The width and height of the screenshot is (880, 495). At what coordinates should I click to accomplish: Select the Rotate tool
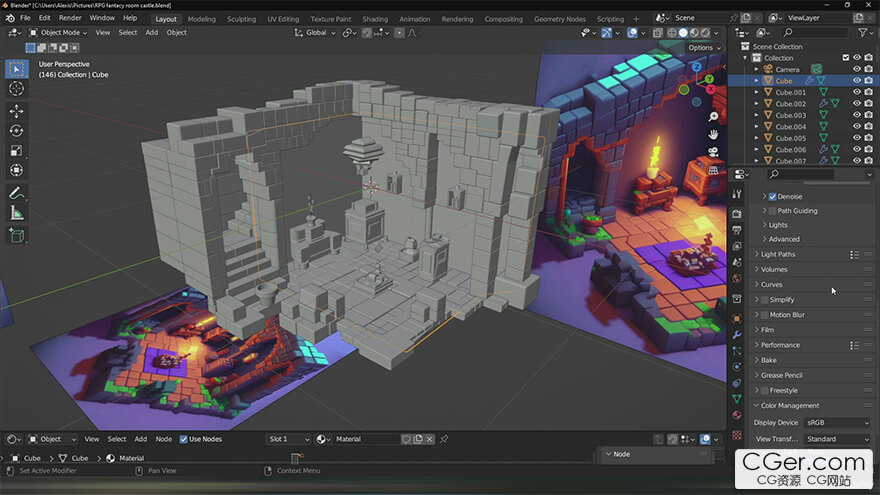coord(16,131)
